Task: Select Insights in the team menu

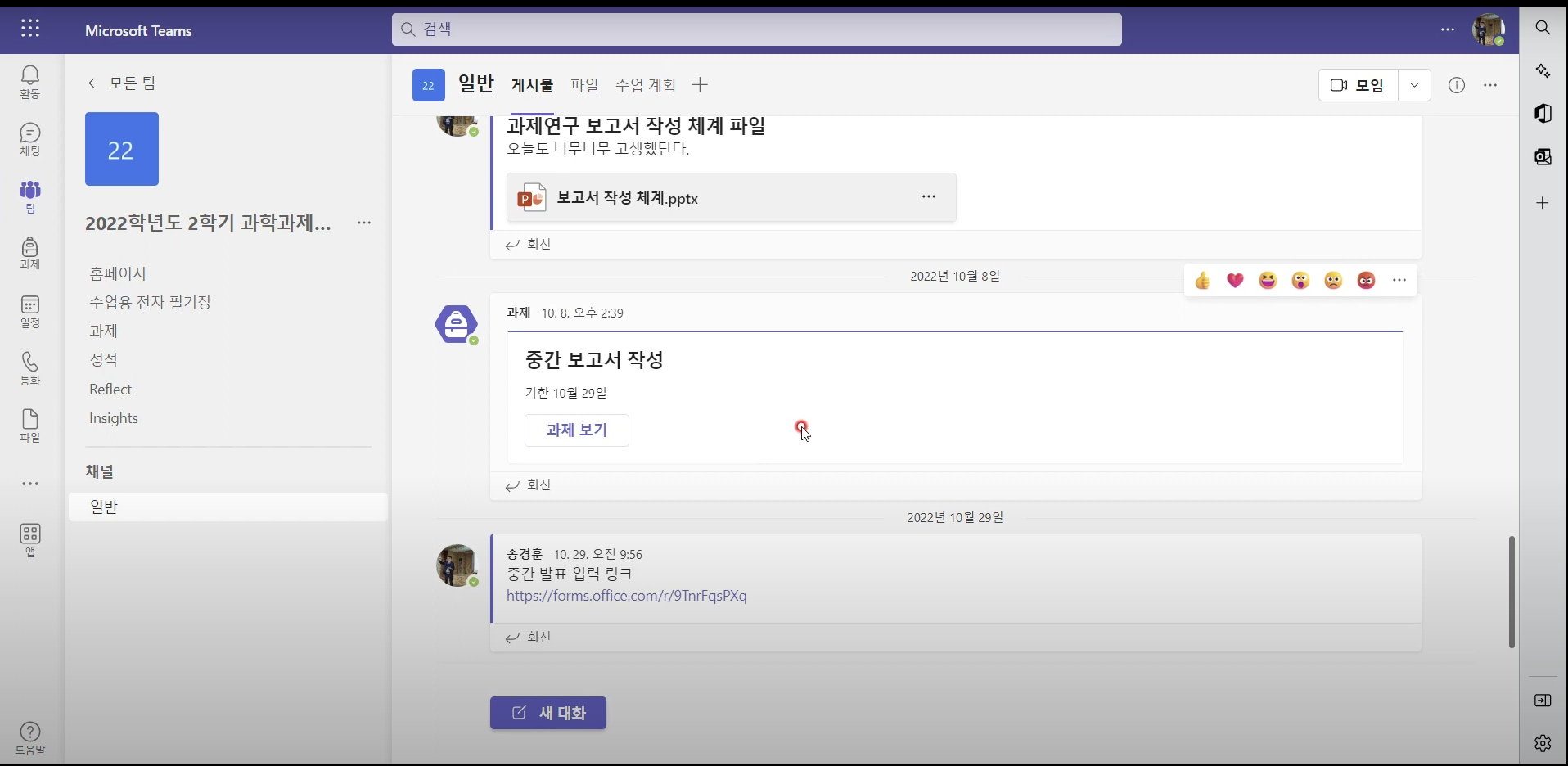Action: click(x=114, y=418)
